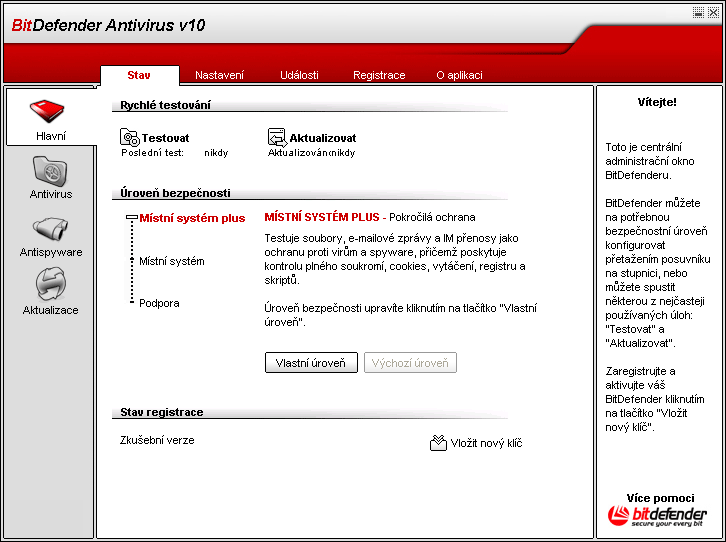Click the Více pomoci link
This screenshot has width=726, height=542.
660,498
